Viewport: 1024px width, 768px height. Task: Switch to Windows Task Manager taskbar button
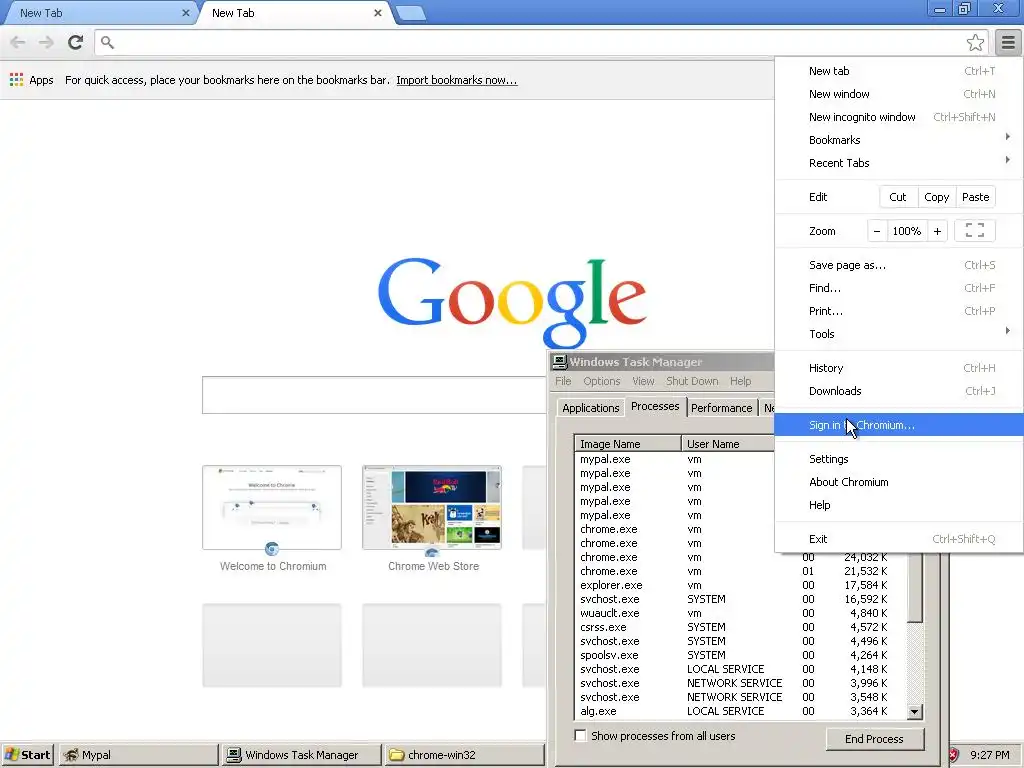(301, 755)
